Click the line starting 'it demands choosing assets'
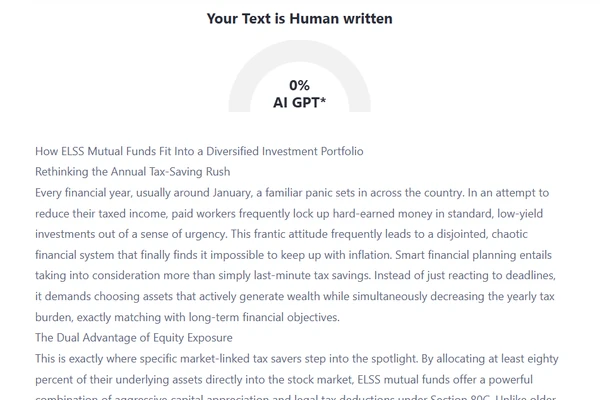Viewport: 600px width, 400px height. 295,296
